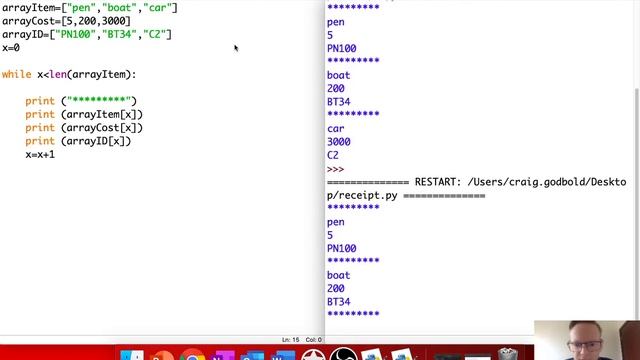This screenshot has width=640, height=360.
Task: Click the arrayCost=[5,200,3000] line
Action: [66, 21]
